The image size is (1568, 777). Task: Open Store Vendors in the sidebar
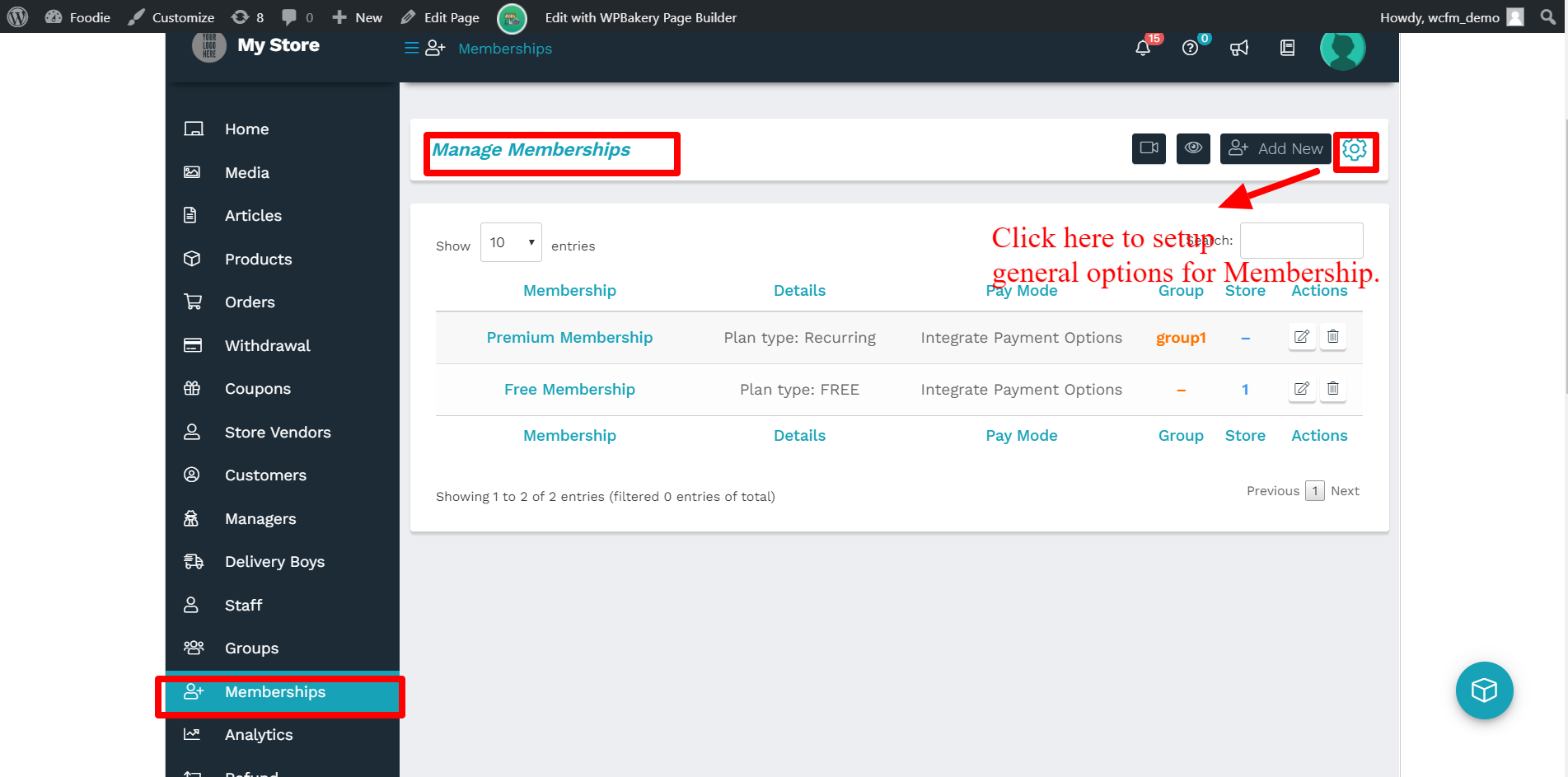278,433
